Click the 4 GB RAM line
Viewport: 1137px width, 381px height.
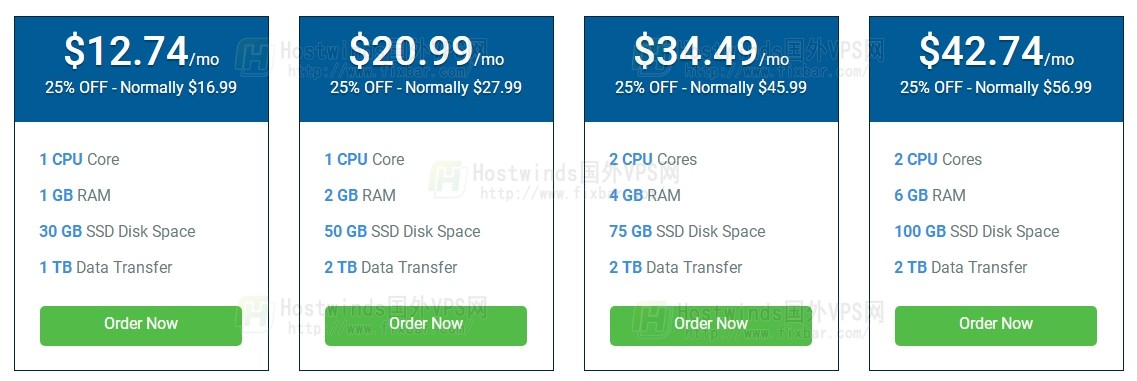pyautogui.click(x=645, y=195)
